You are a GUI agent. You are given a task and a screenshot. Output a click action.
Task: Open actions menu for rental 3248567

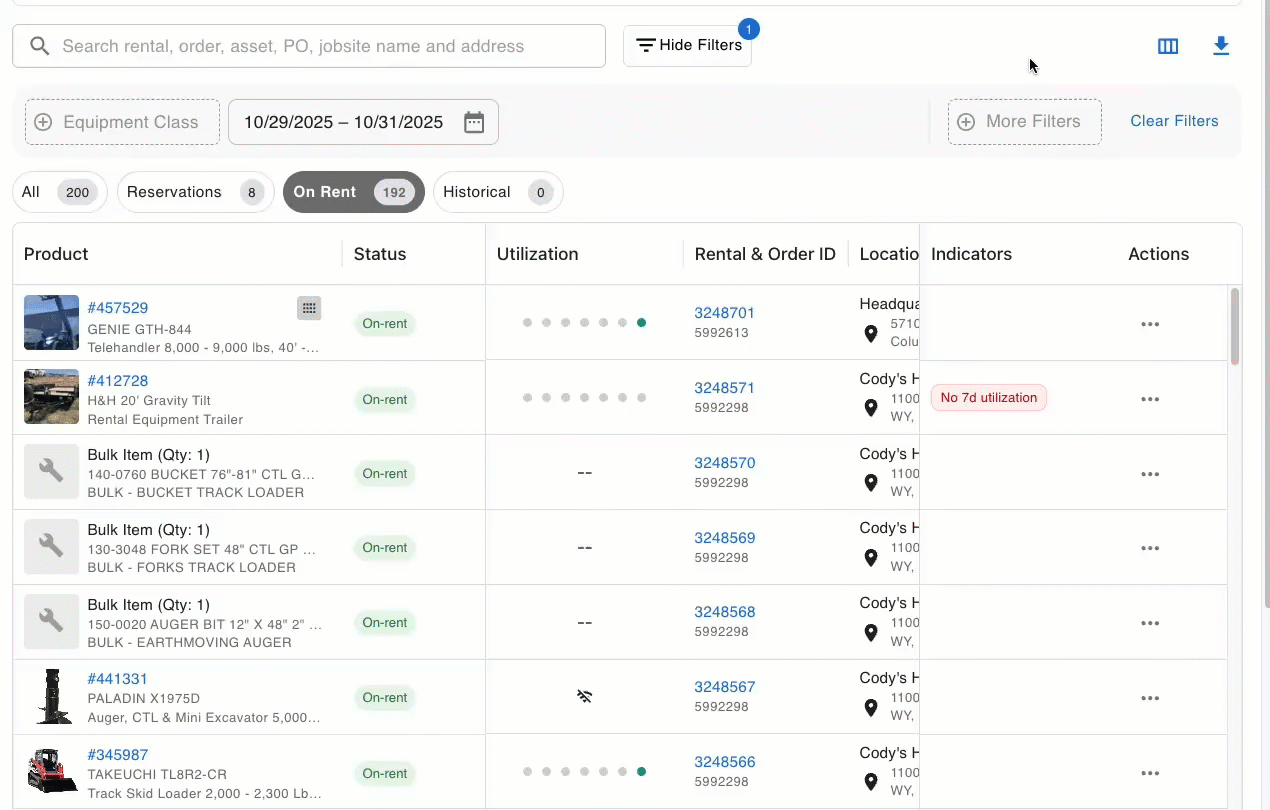click(x=1150, y=698)
